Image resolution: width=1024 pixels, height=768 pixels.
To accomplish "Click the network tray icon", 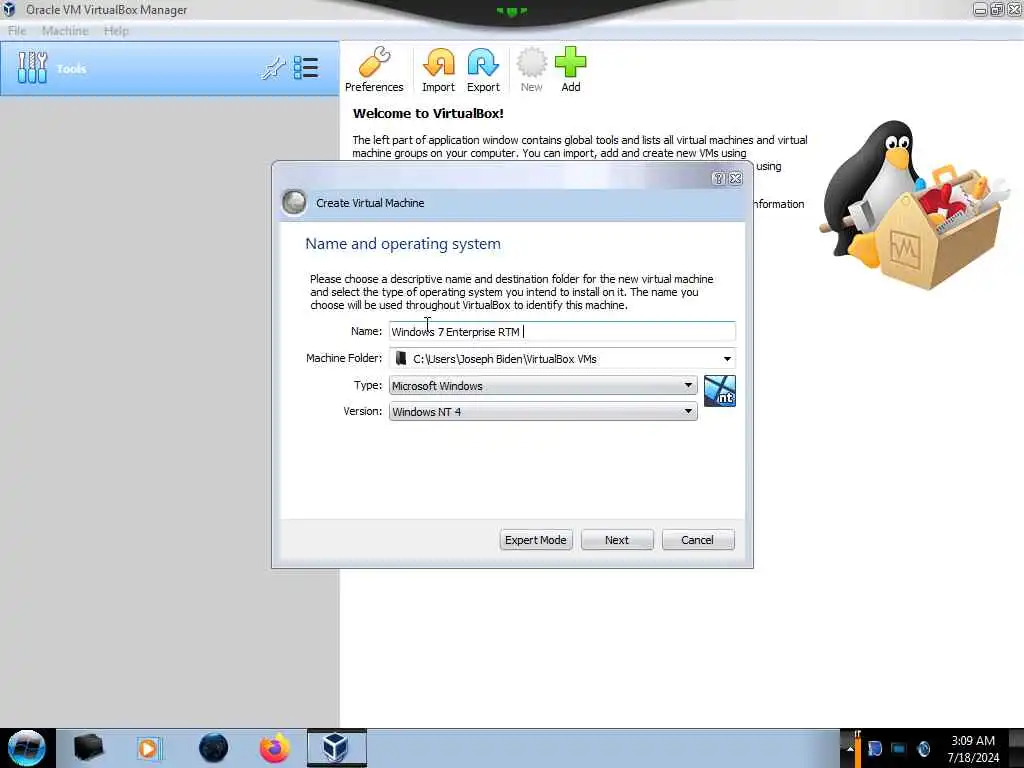I will tap(899, 748).
